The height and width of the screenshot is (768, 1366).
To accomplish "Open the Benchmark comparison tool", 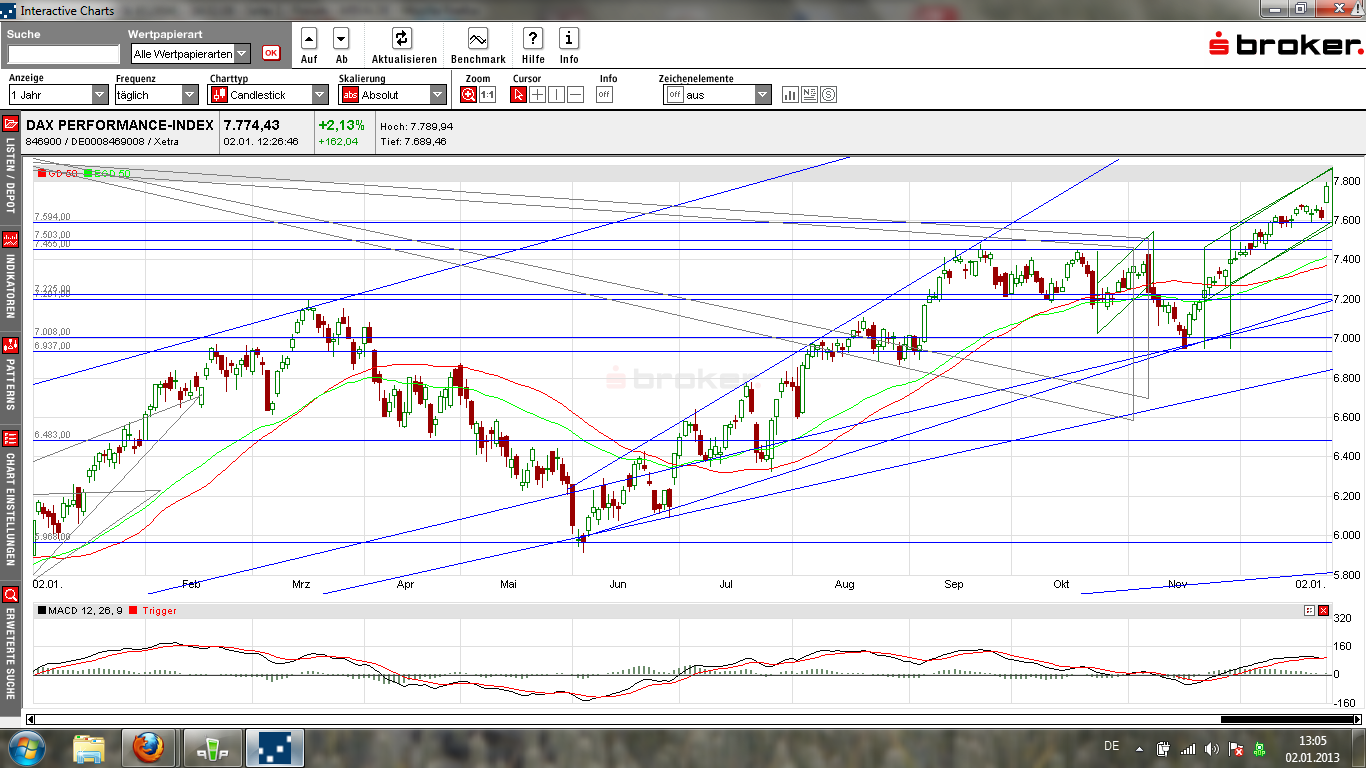I will coord(478,39).
